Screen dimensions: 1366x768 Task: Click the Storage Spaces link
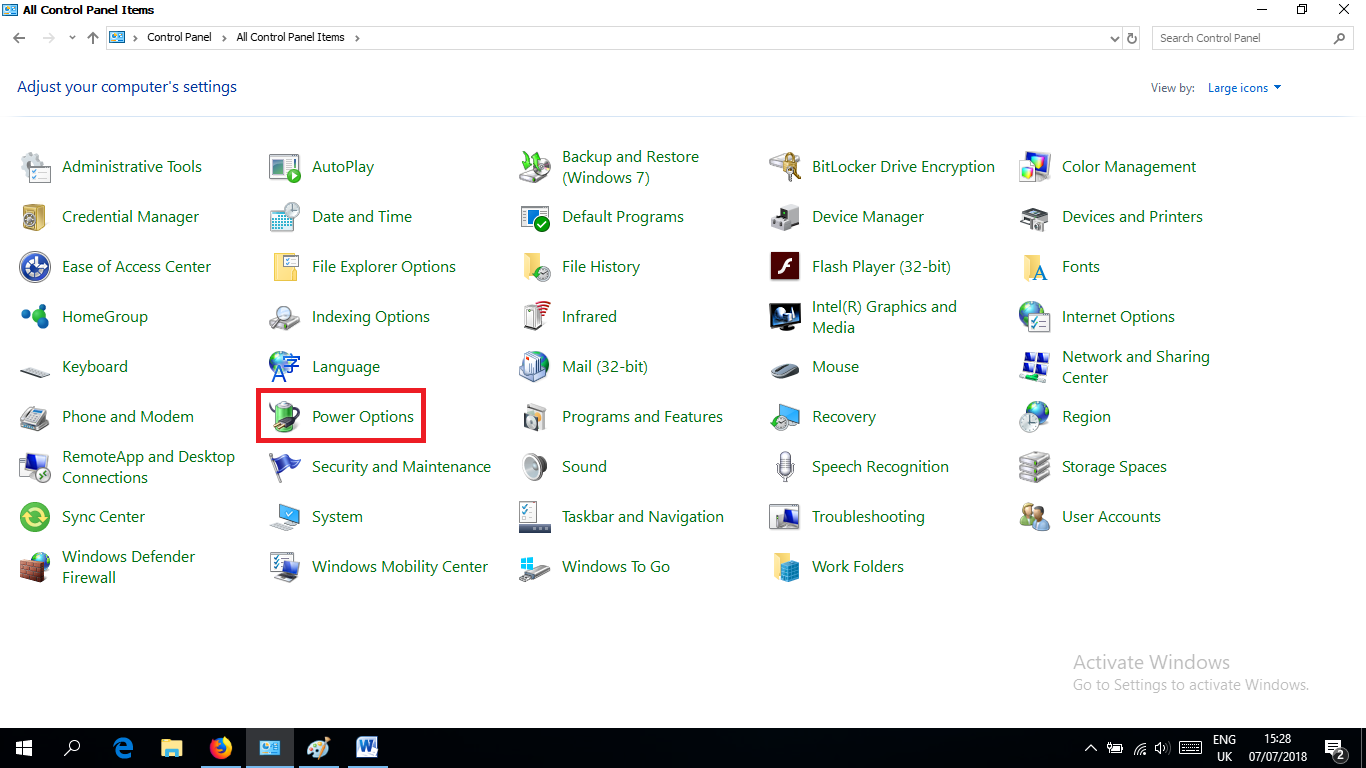click(1114, 467)
